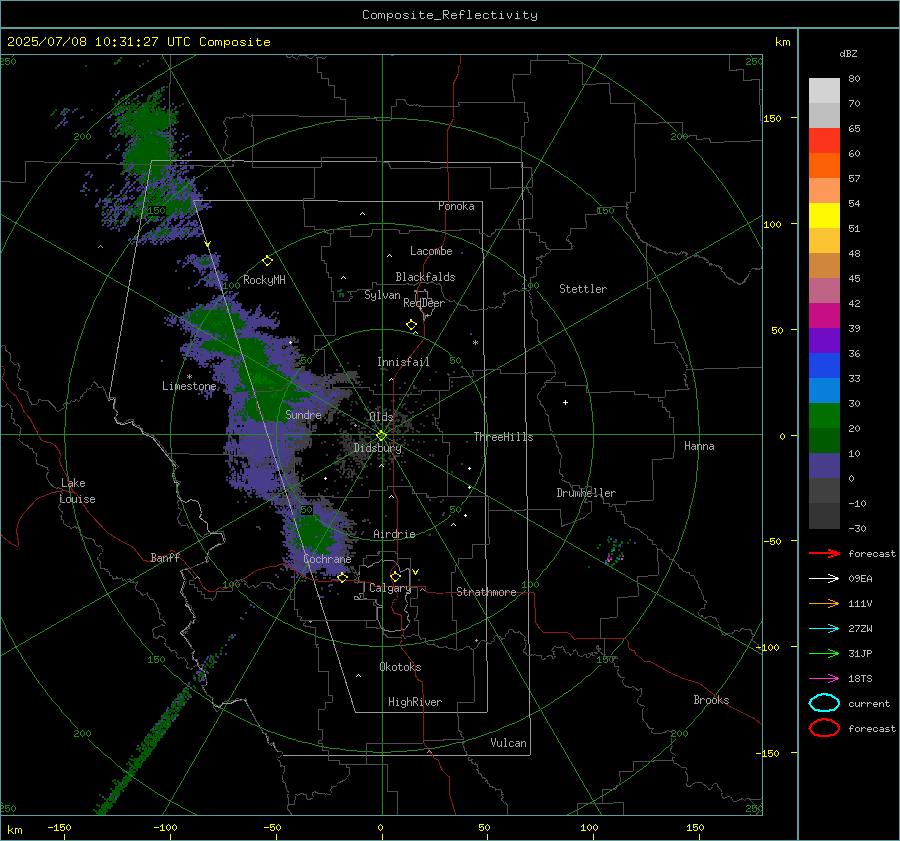900x841 pixels.
Task: Click the Okotoks label
Action: point(400,667)
